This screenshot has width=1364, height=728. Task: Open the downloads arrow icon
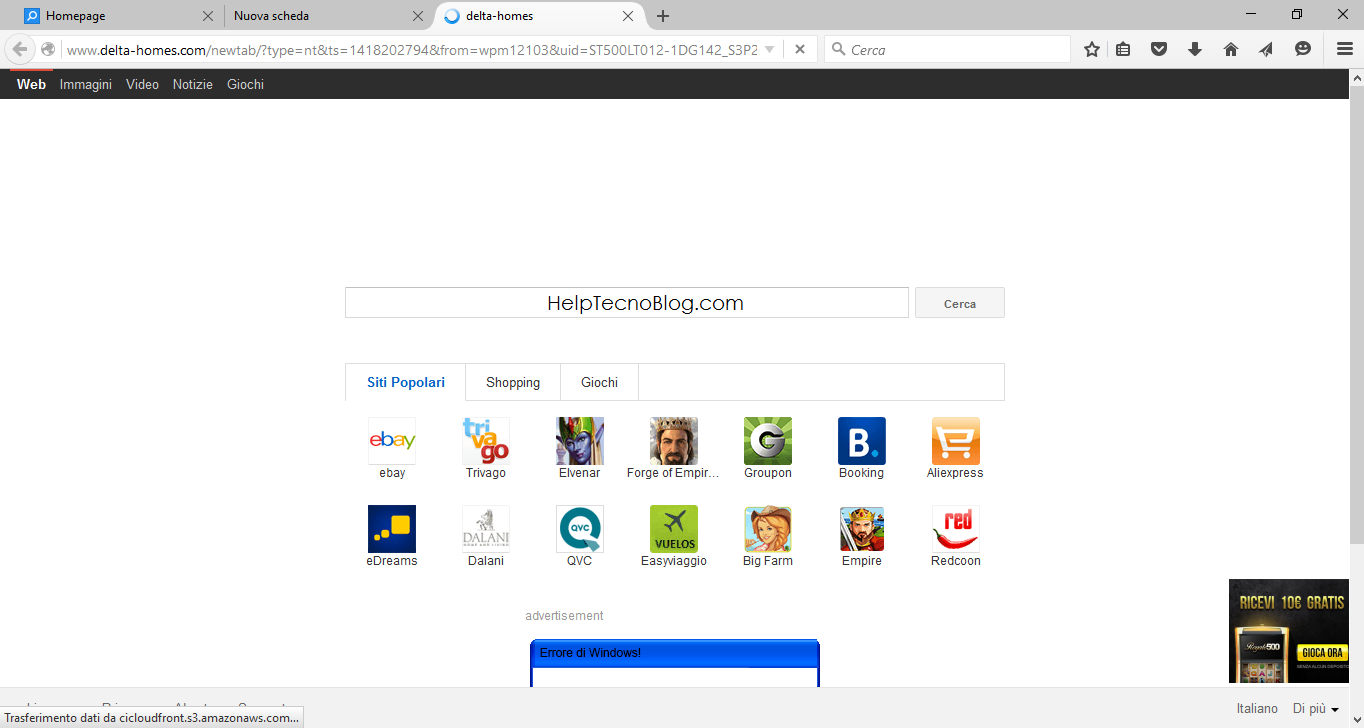[1195, 49]
